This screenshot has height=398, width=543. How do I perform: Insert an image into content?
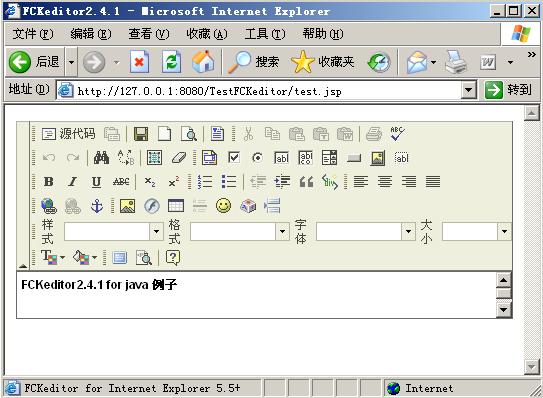coord(127,206)
